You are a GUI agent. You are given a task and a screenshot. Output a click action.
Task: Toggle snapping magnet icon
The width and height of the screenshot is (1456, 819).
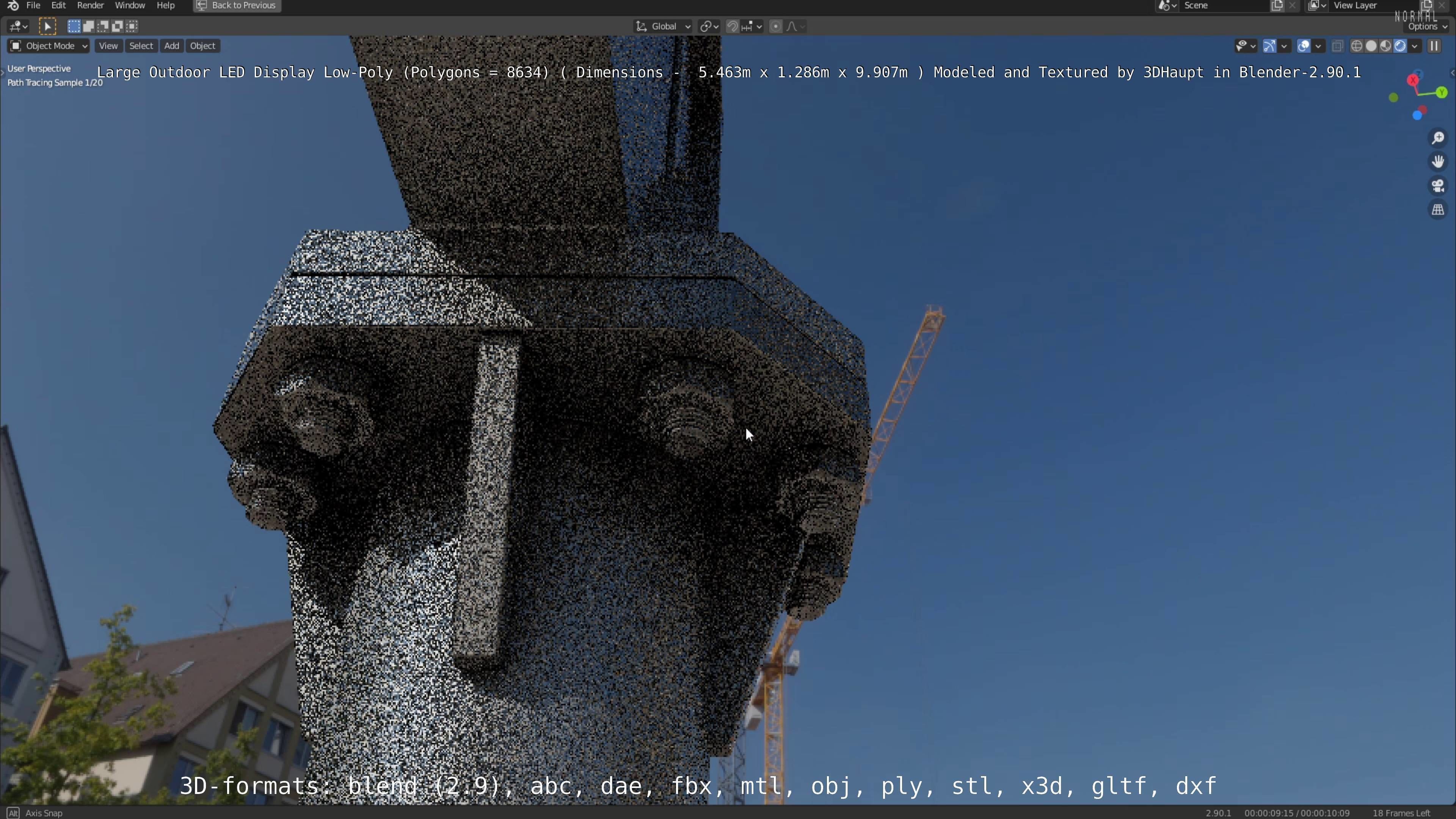[732, 26]
